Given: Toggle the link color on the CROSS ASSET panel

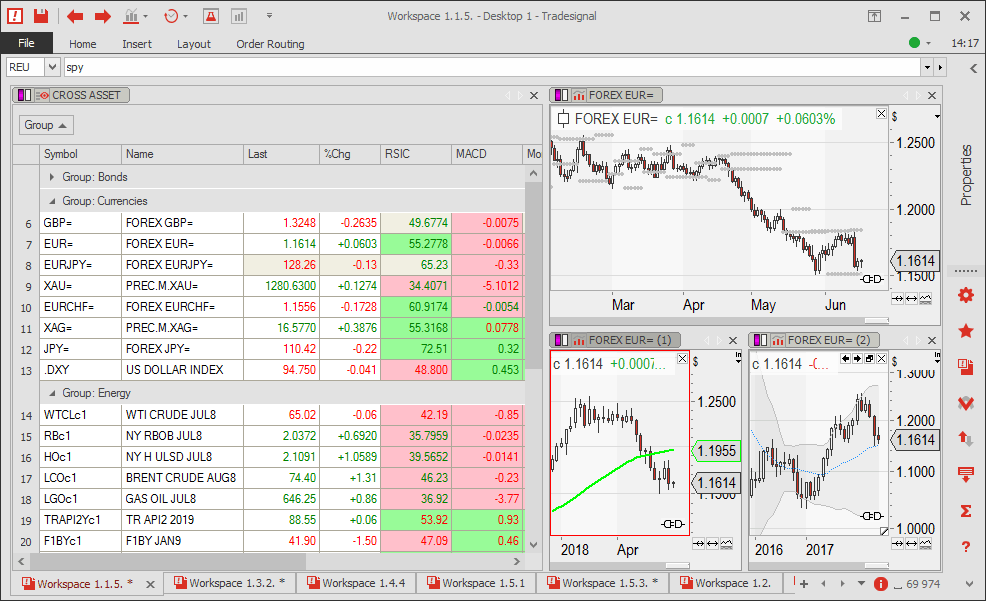Looking at the screenshot, I should [25, 96].
